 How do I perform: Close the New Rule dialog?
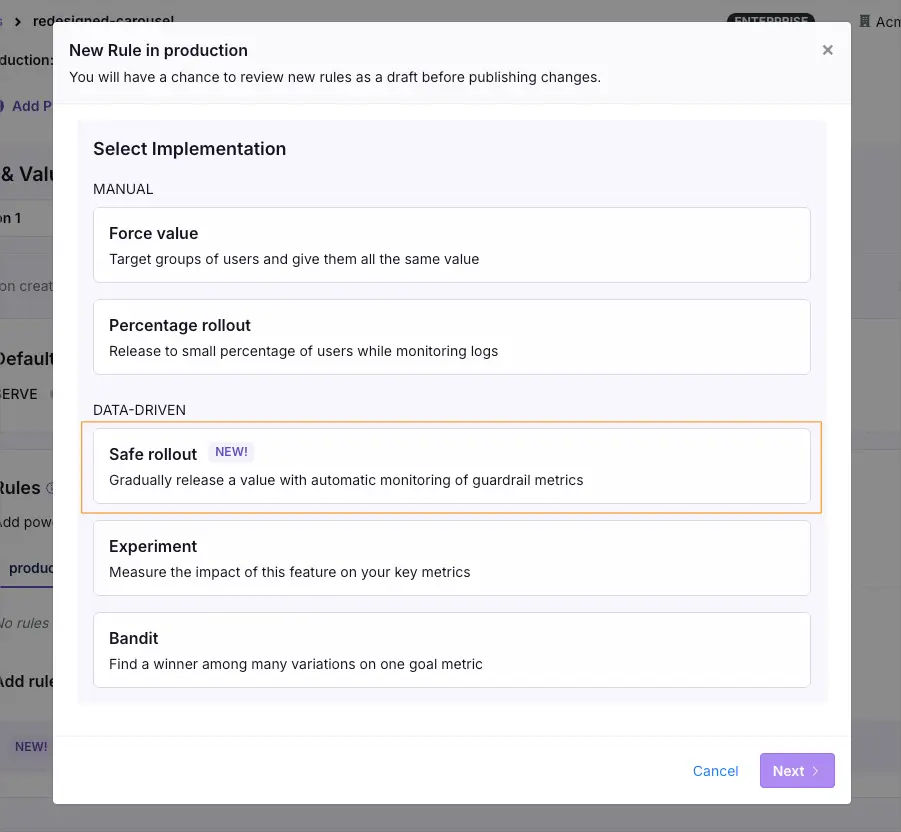pyautogui.click(x=827, y=50)
